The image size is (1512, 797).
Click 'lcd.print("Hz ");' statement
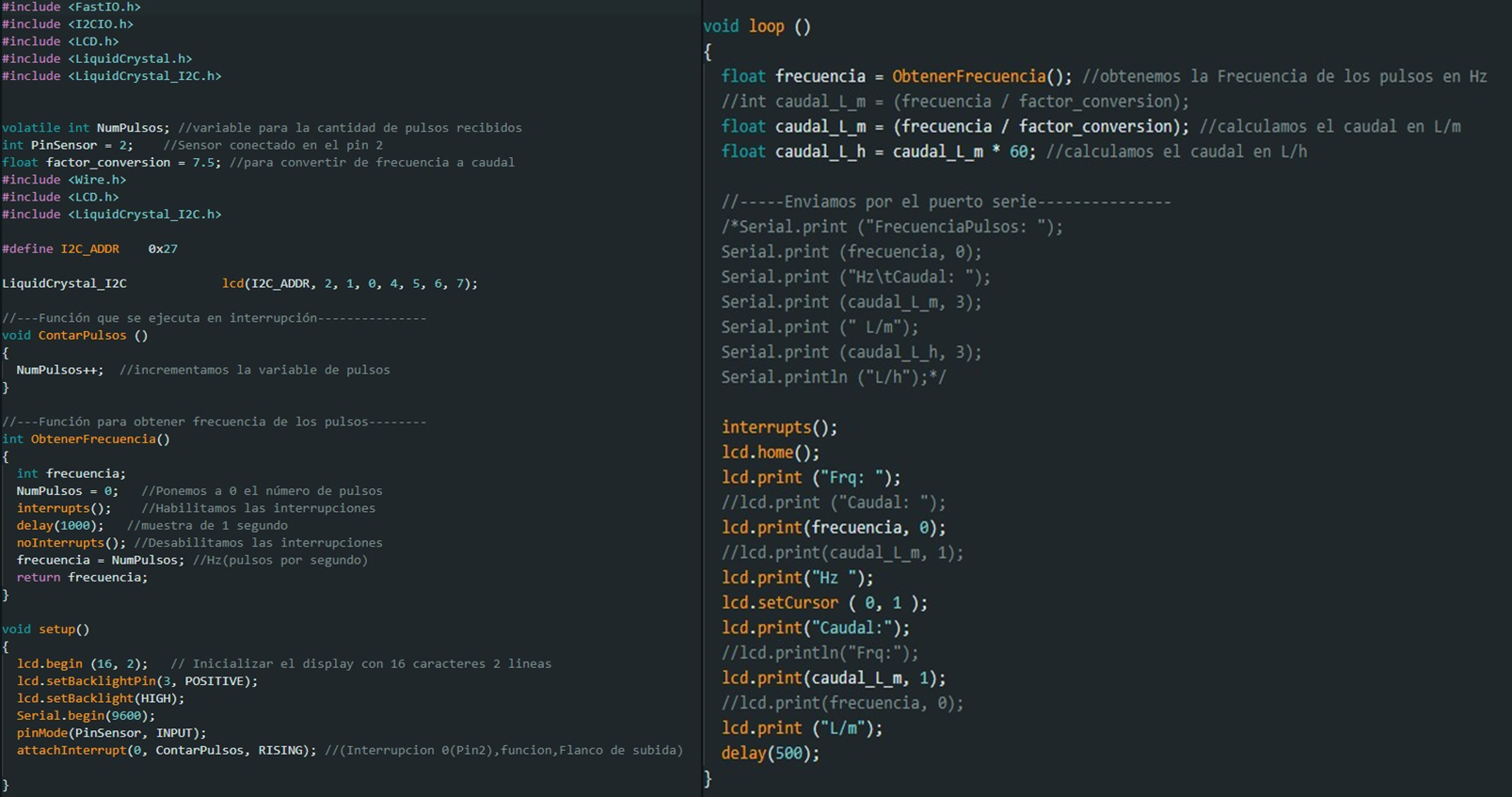pos(798,578)
